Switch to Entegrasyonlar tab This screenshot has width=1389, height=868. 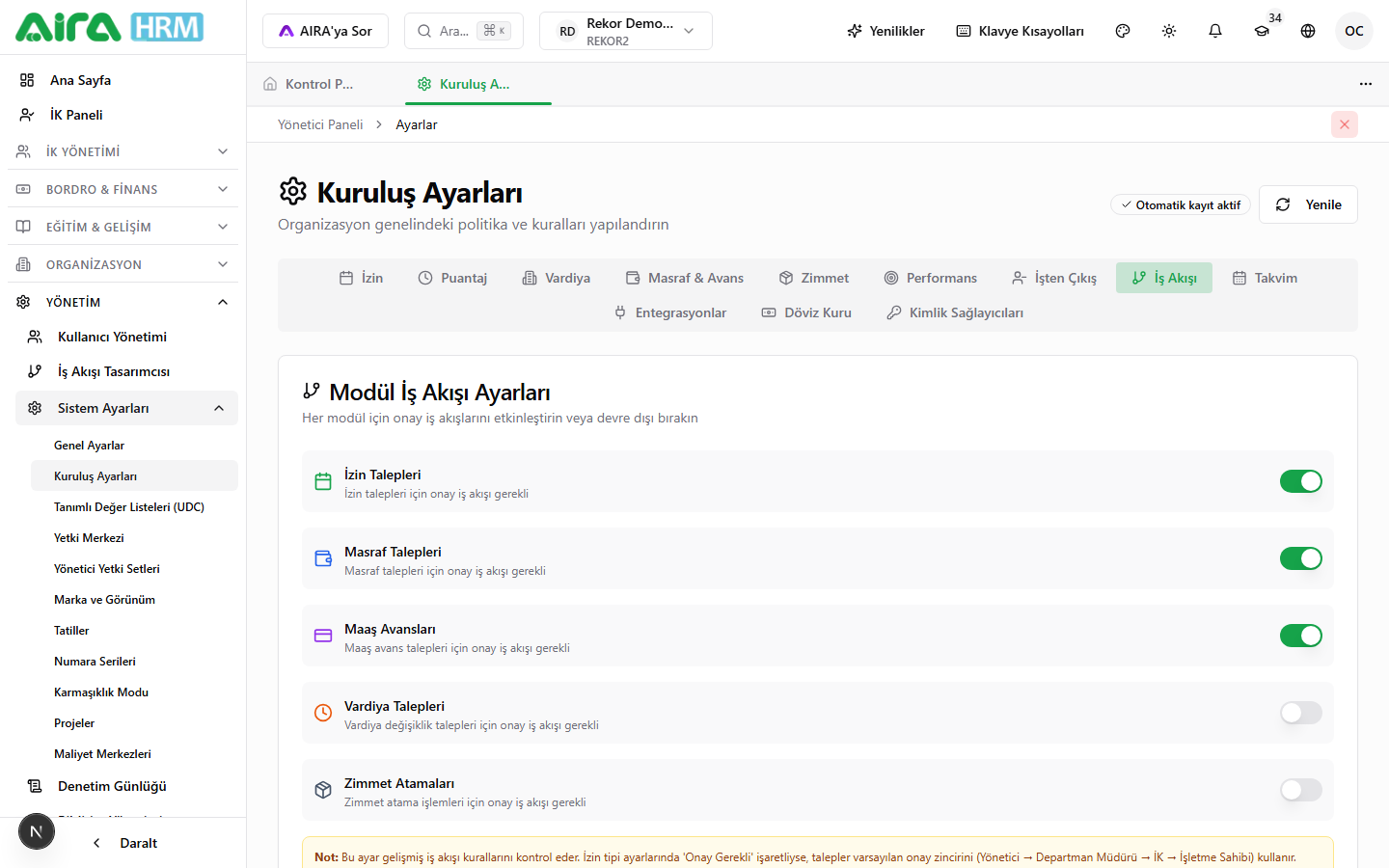coord(670,312)
